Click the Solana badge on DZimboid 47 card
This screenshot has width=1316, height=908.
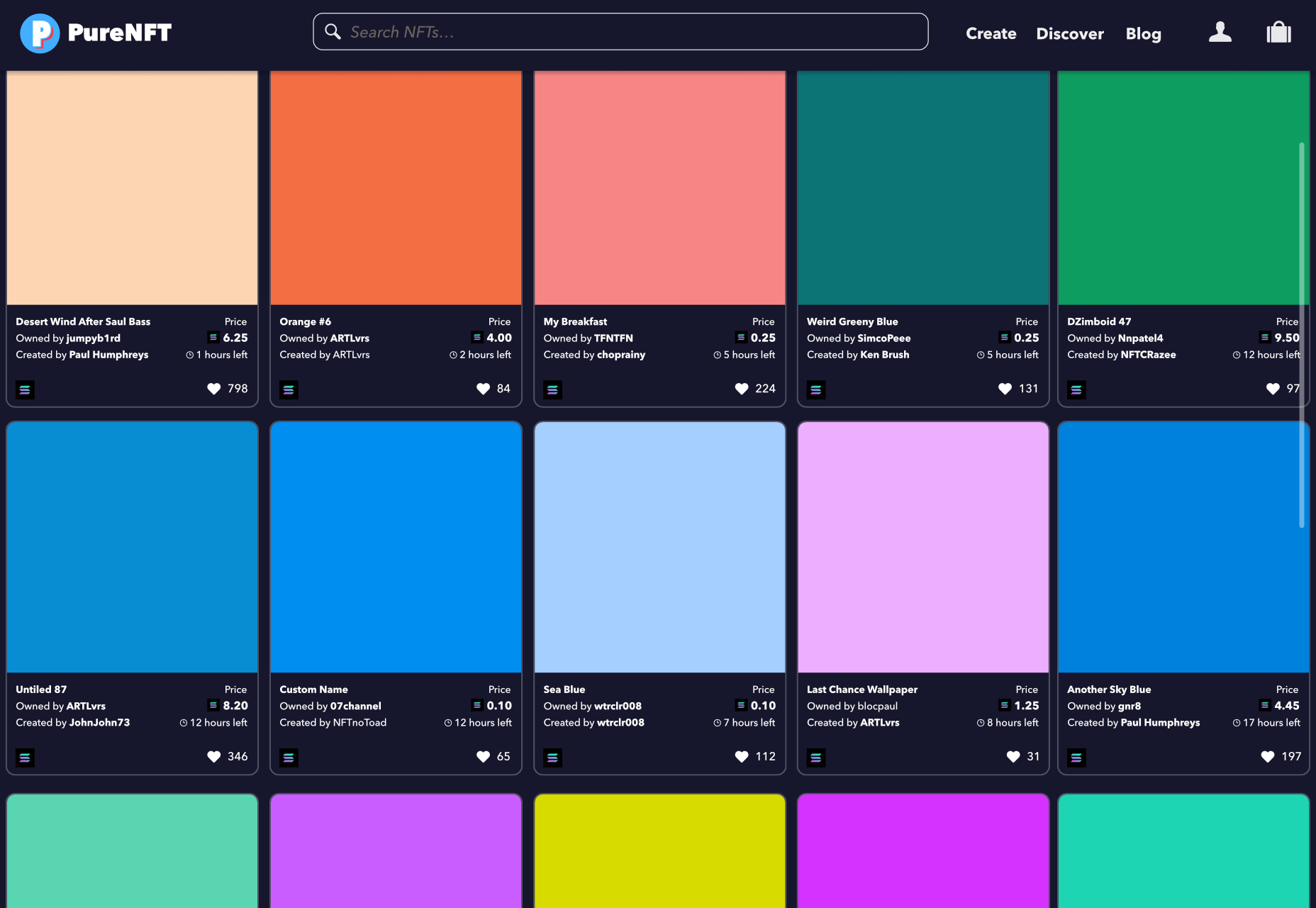pyautogui.click(x=1076, y=389)
